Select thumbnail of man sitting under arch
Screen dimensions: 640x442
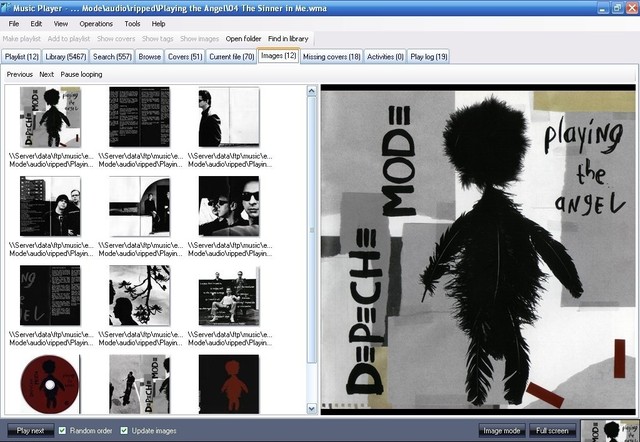click(x=139, y=206)
